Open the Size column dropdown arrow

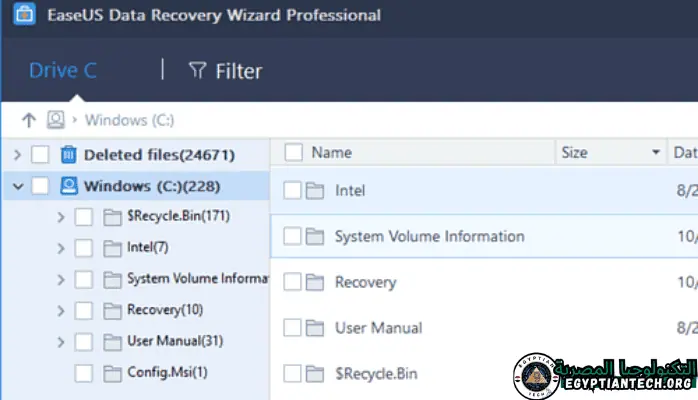[x=656, y=153]
